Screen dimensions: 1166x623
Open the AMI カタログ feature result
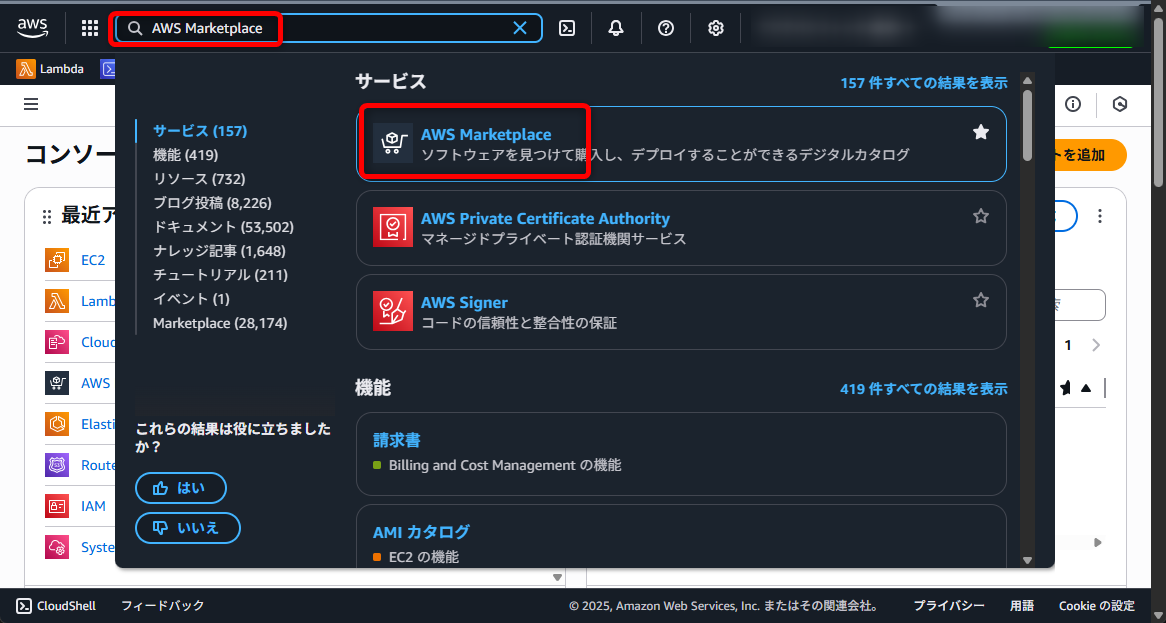coord(421,532)
